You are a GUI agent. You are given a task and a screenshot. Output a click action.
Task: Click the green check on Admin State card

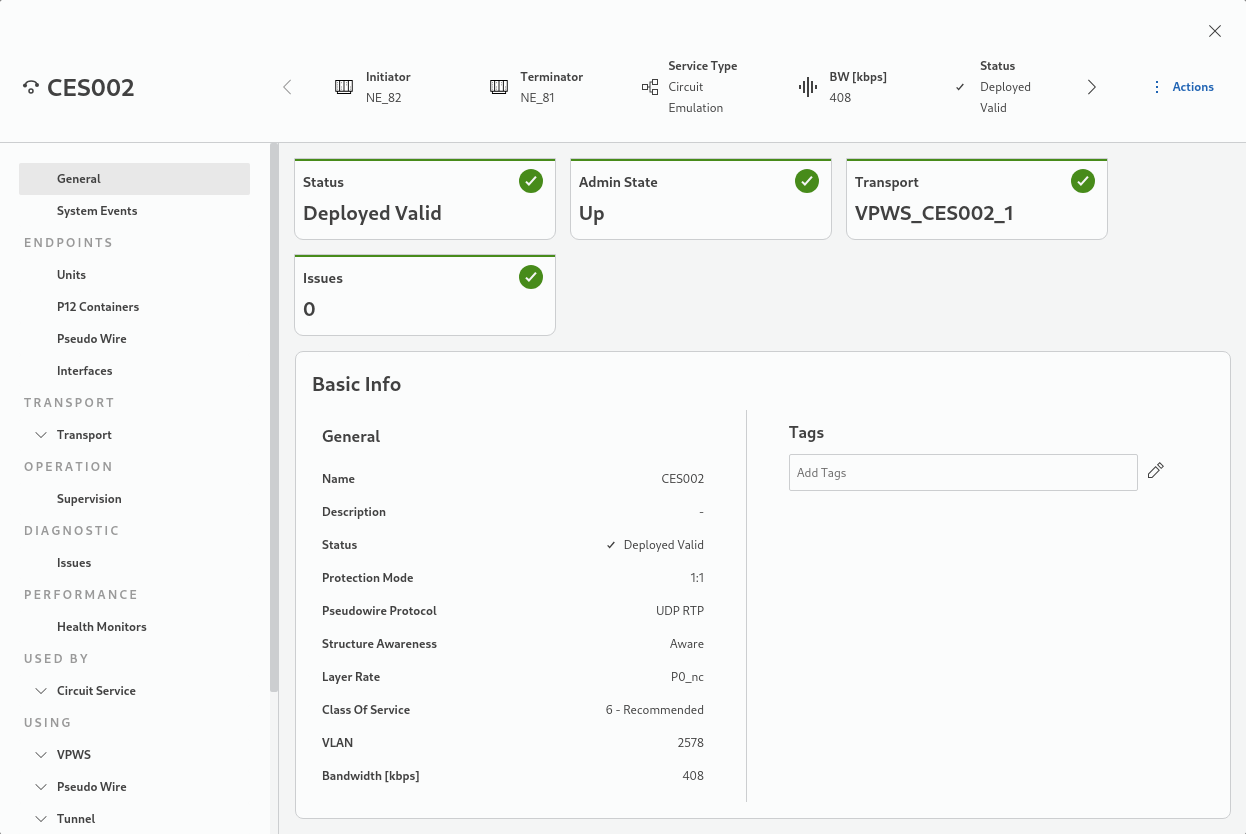pos(807,181)
